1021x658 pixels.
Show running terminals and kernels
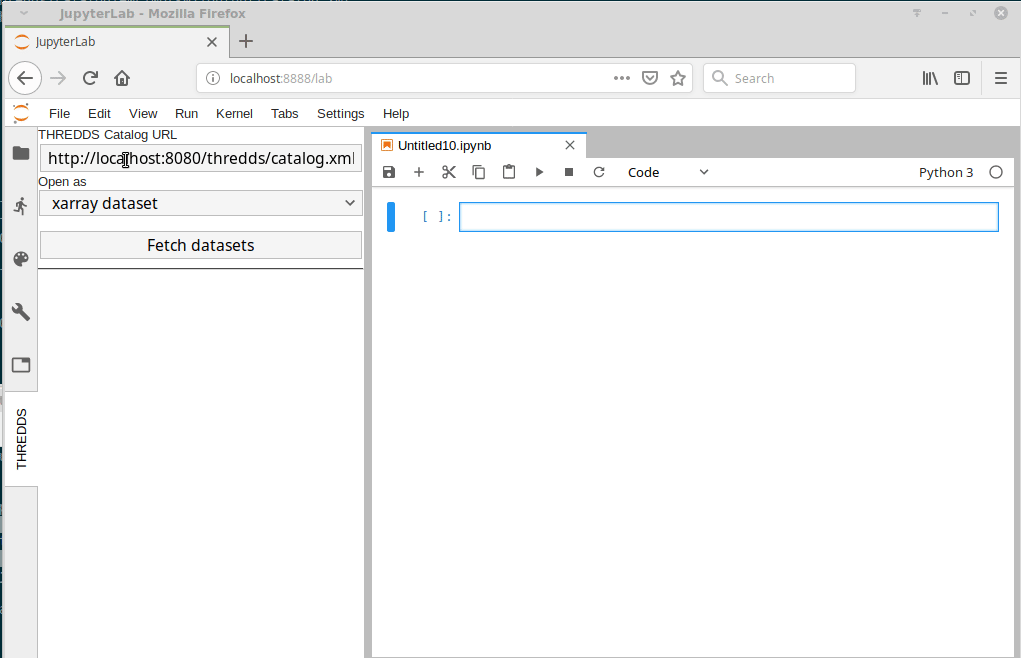20,206
